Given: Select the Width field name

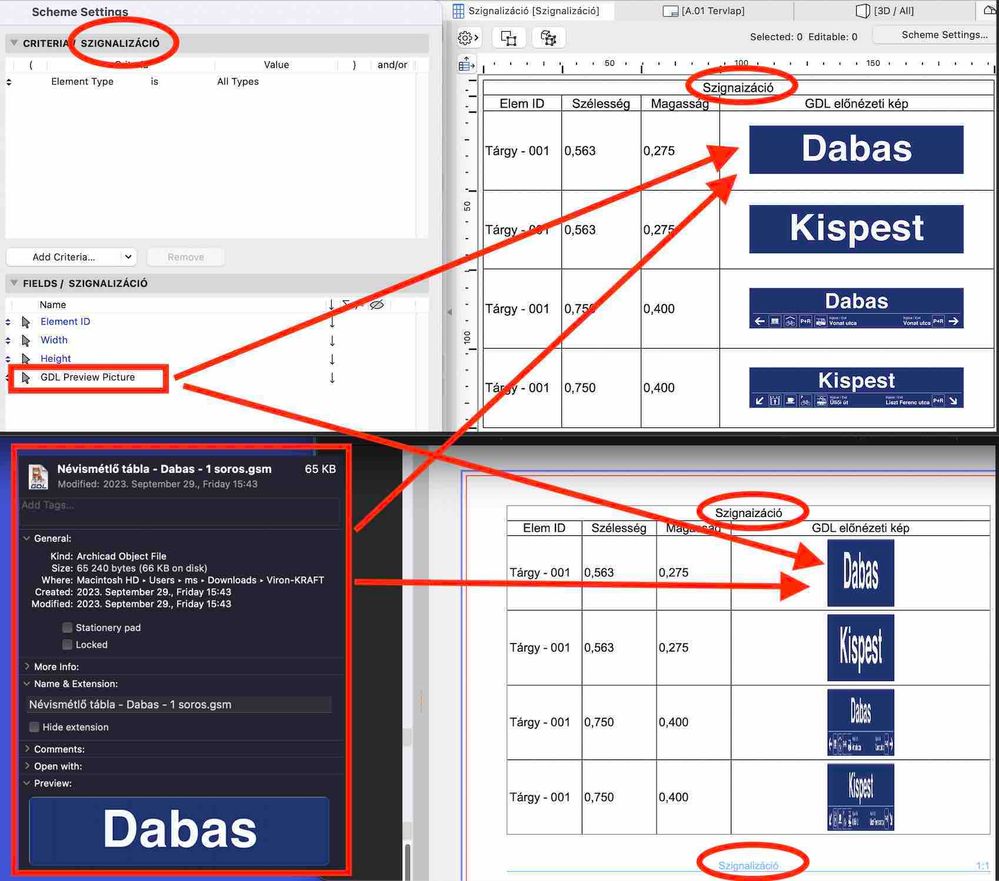Looking at the screenshot, I should pos(54,340).
